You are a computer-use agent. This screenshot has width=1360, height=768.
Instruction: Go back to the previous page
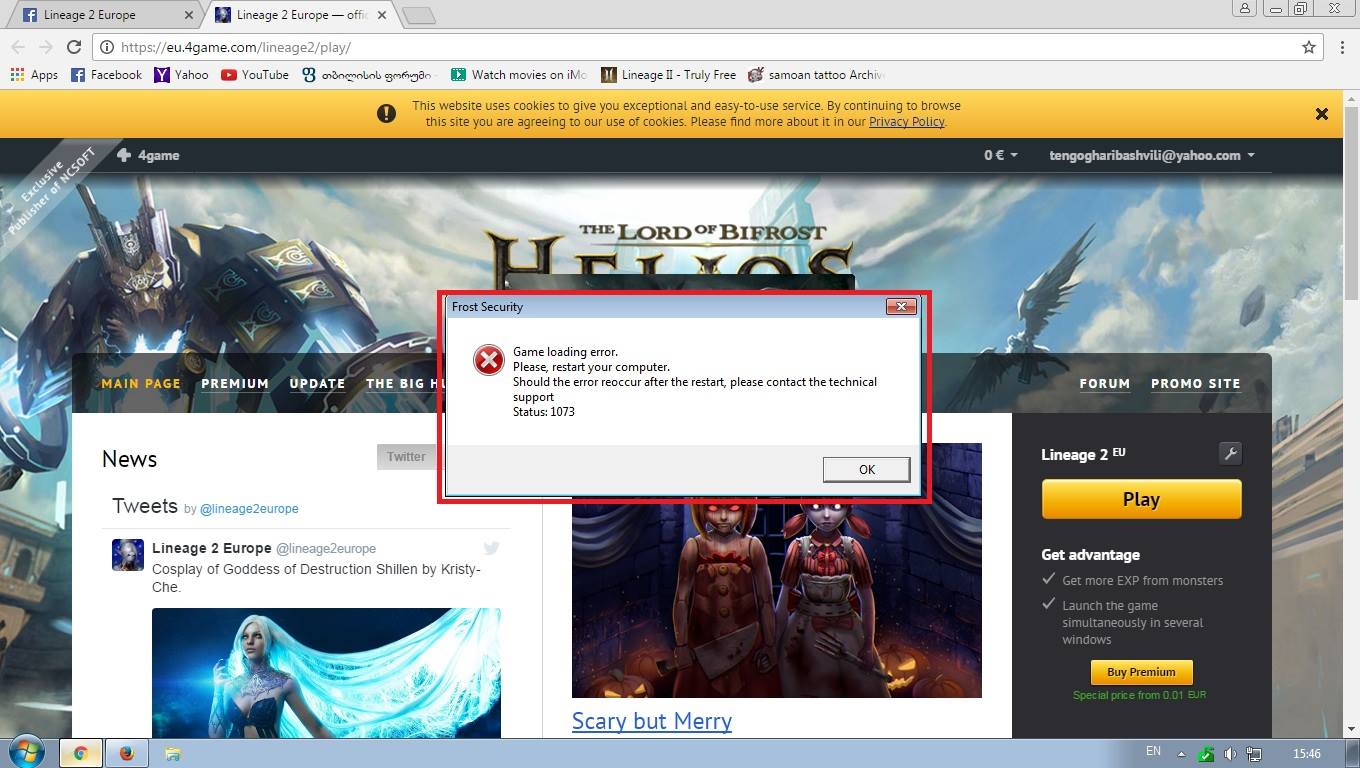(x=18, y=47)
